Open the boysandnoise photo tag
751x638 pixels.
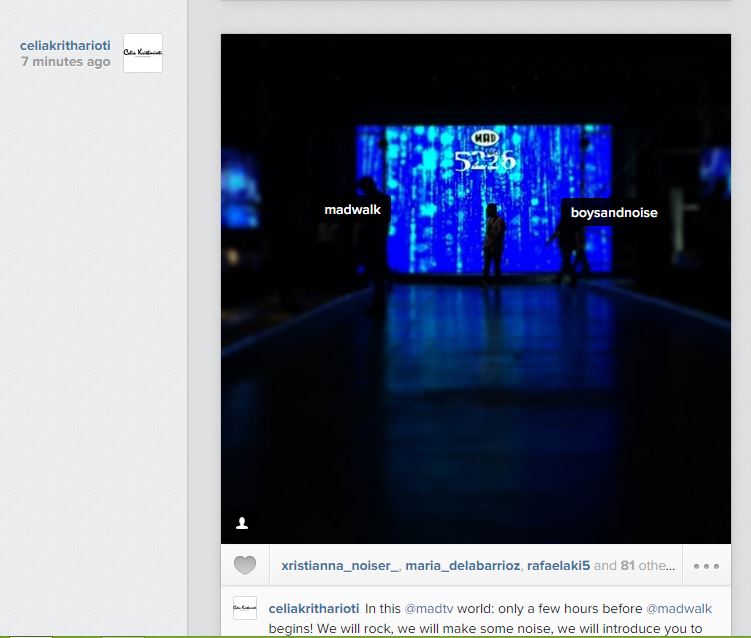(614, 213)
